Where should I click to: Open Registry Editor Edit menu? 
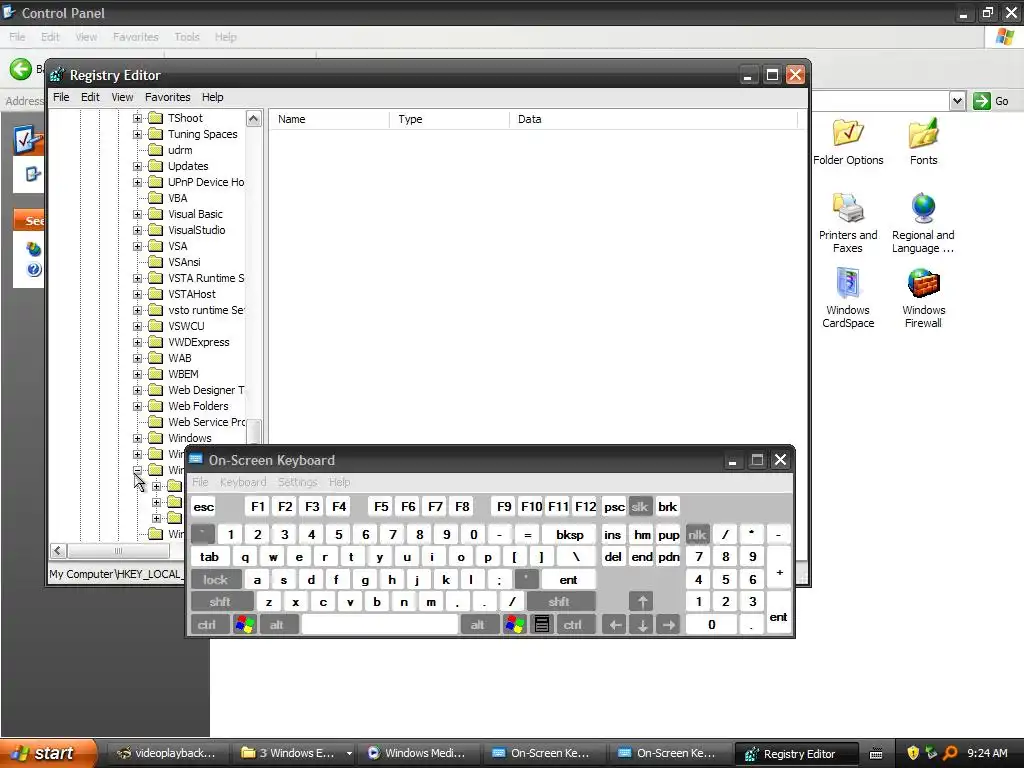90,97
